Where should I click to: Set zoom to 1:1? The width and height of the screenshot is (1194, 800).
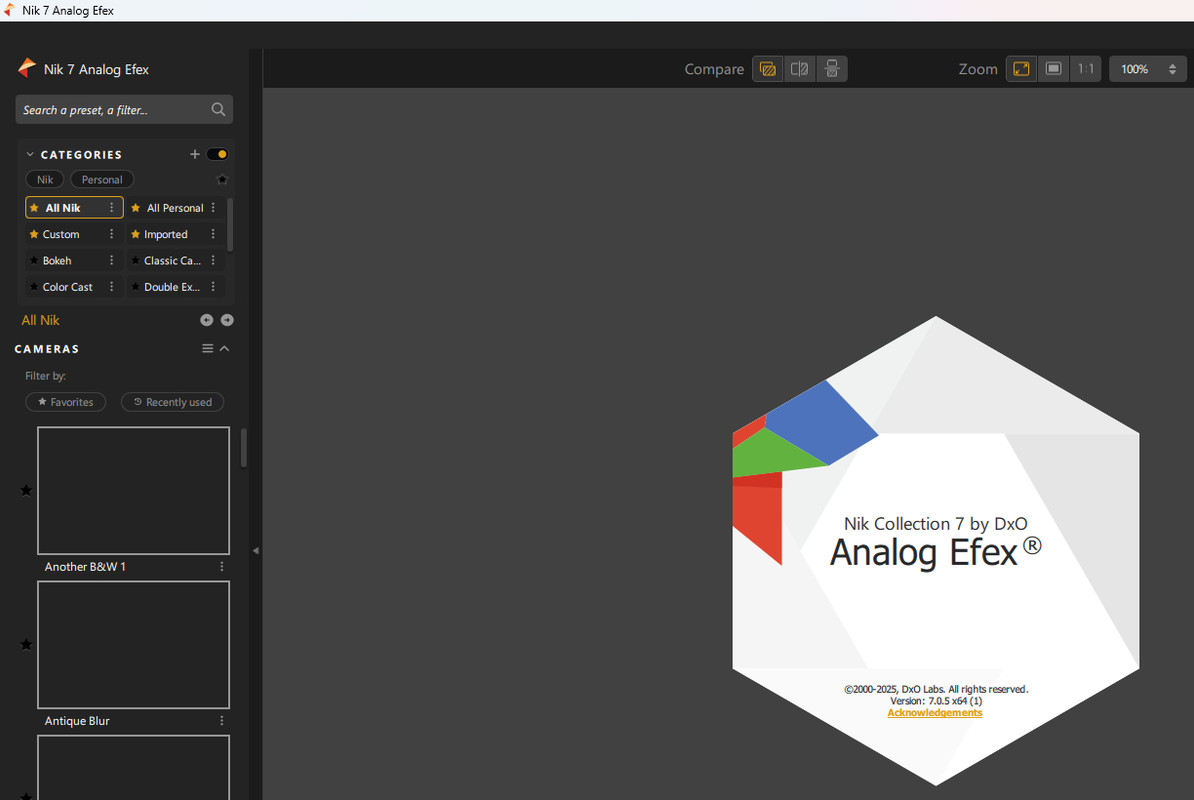[x=1086, y=69]
